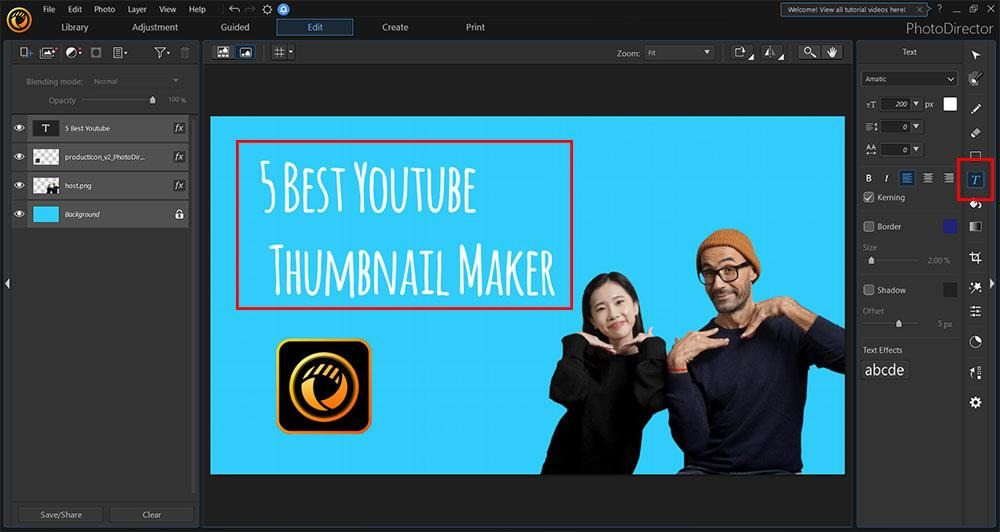Click the layer filter funnel icon

(x=162, y=53)
